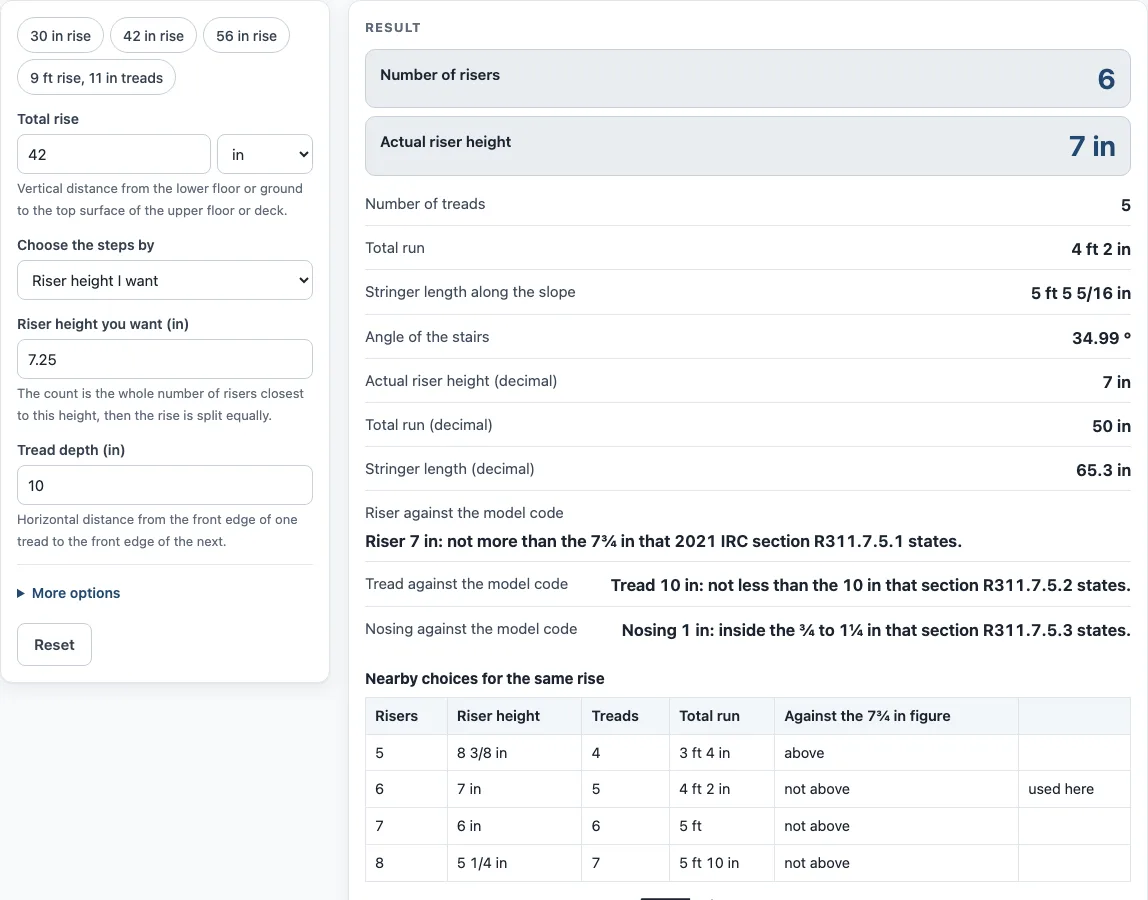Focus the Riser height you want field
Viewport: 1148px width, 900px height.
pyautogui.click(x=165, y=360)
